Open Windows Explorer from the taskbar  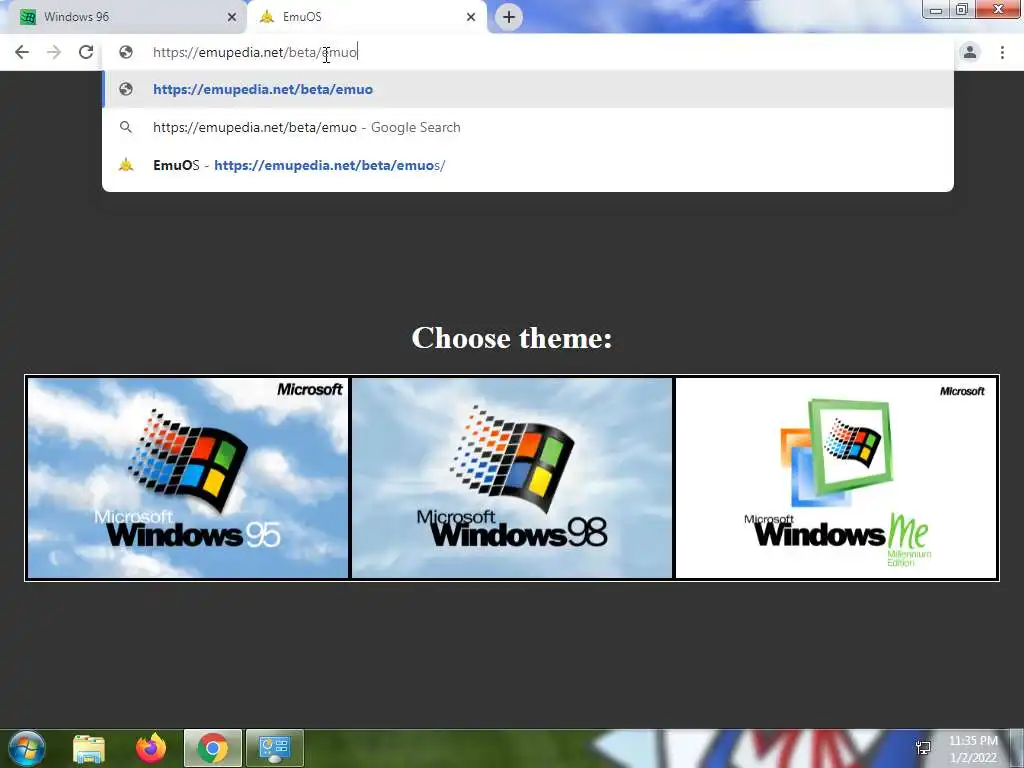click(x=89, y=748)
